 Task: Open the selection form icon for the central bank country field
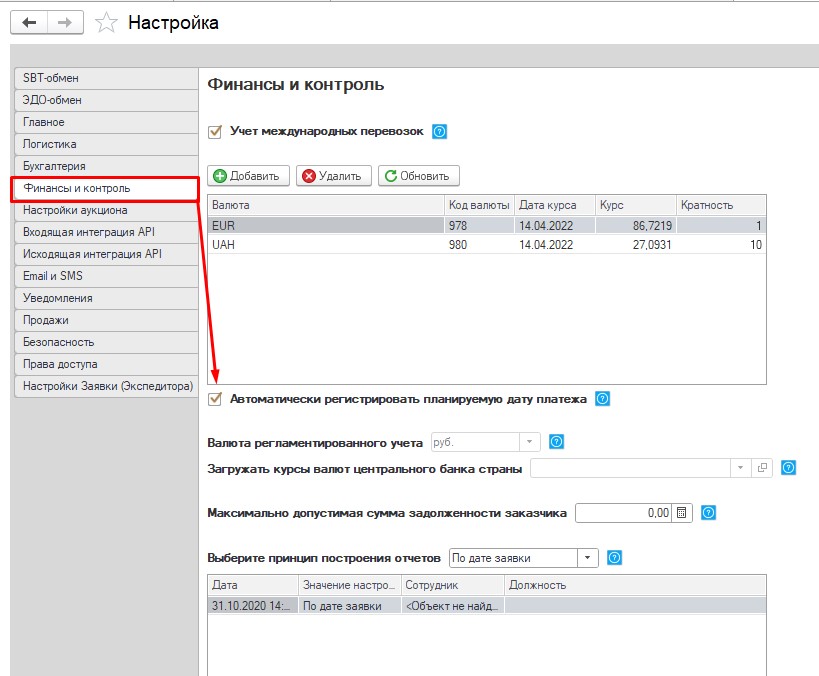[762, 468]
